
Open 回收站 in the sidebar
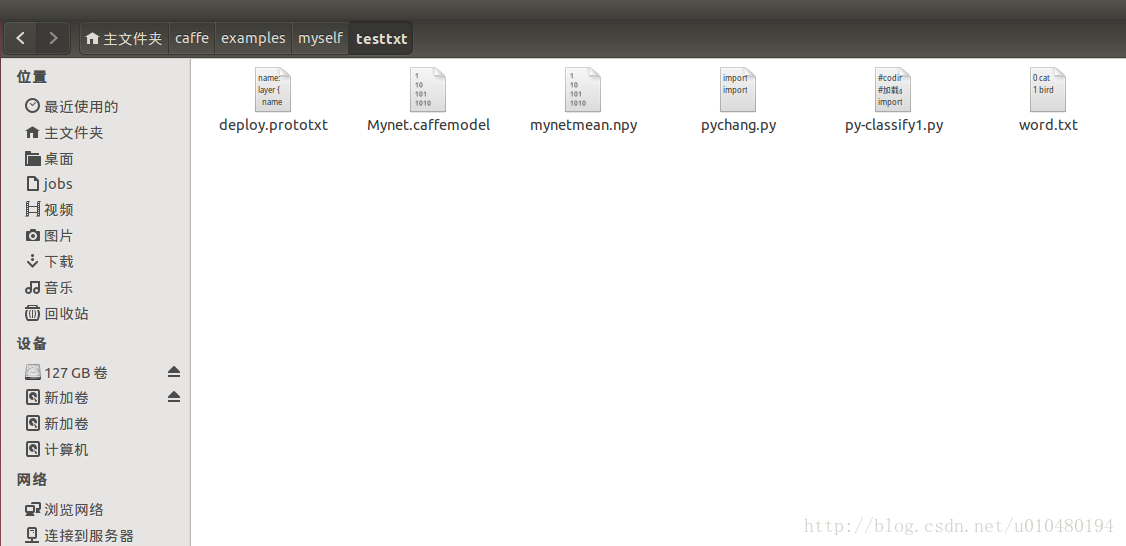(67, 313)
